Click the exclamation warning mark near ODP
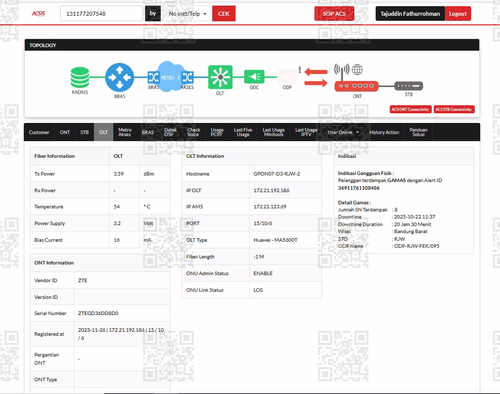 coord(300,70)
